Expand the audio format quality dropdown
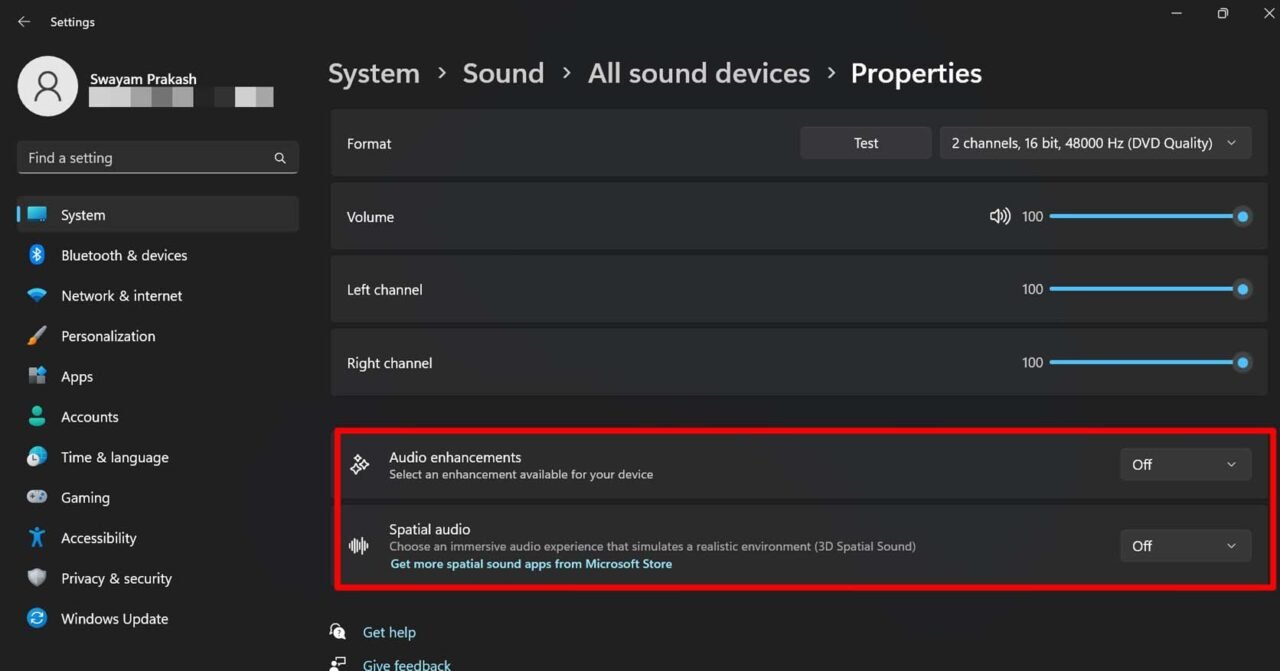This screenshot has height=671, width=1280. (x=1095, y=142)
